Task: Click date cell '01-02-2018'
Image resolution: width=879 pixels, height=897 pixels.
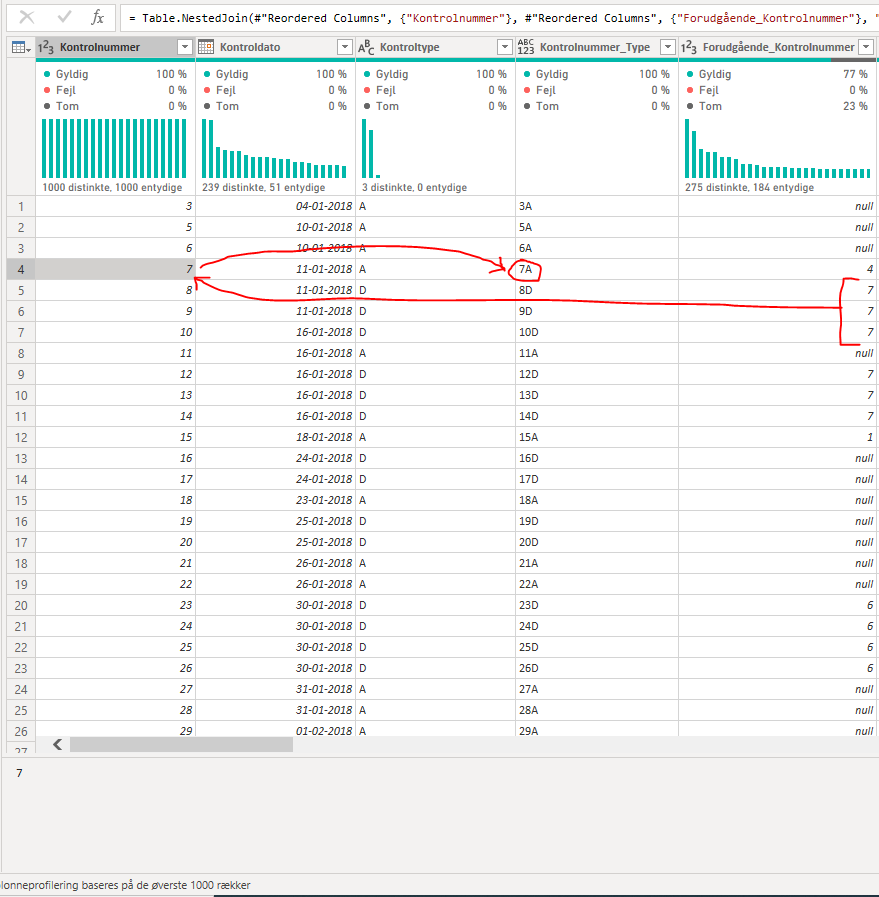Action: pyautogui.click(x=276, y=730)
